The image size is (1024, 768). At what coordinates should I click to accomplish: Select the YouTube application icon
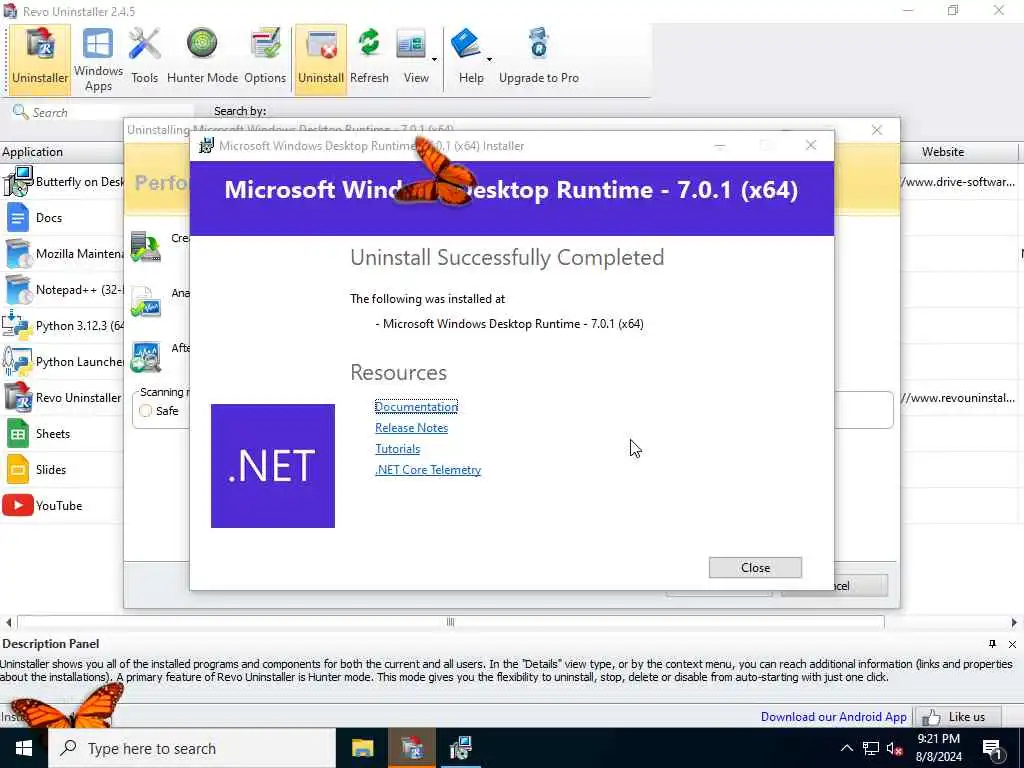click(18, 505)
